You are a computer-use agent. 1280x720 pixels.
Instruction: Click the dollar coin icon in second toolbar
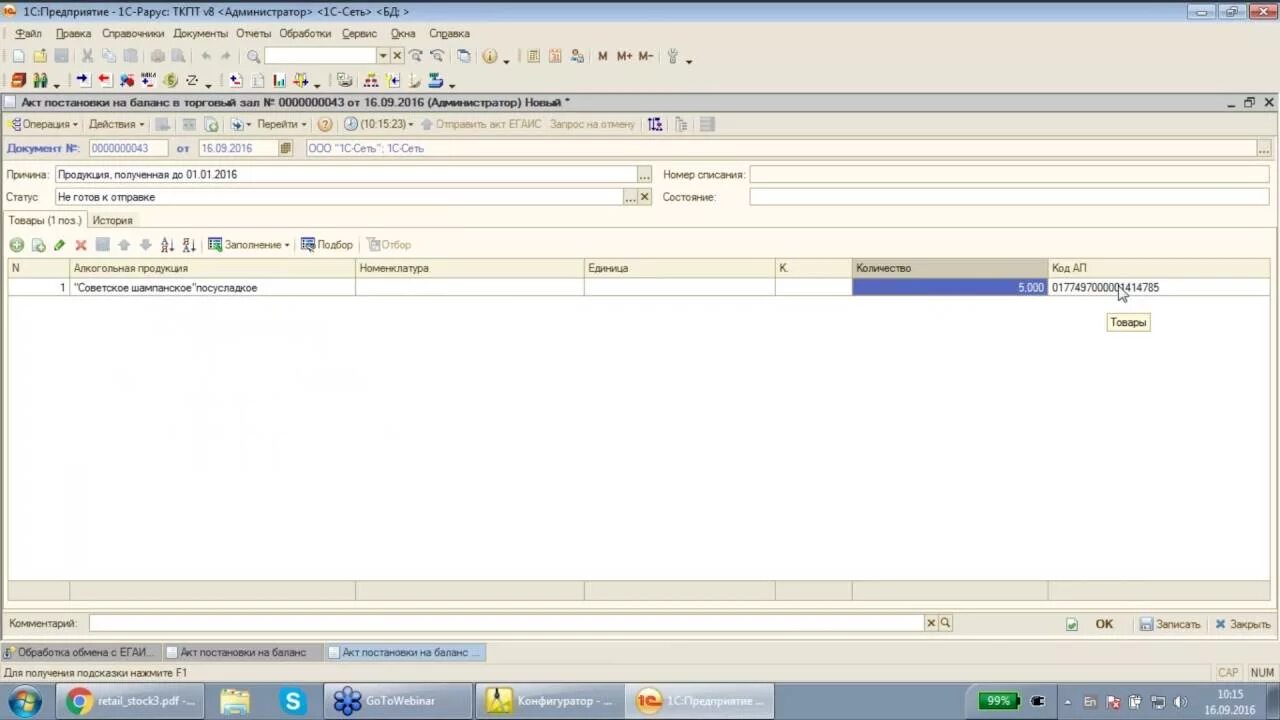coord(170,80)
